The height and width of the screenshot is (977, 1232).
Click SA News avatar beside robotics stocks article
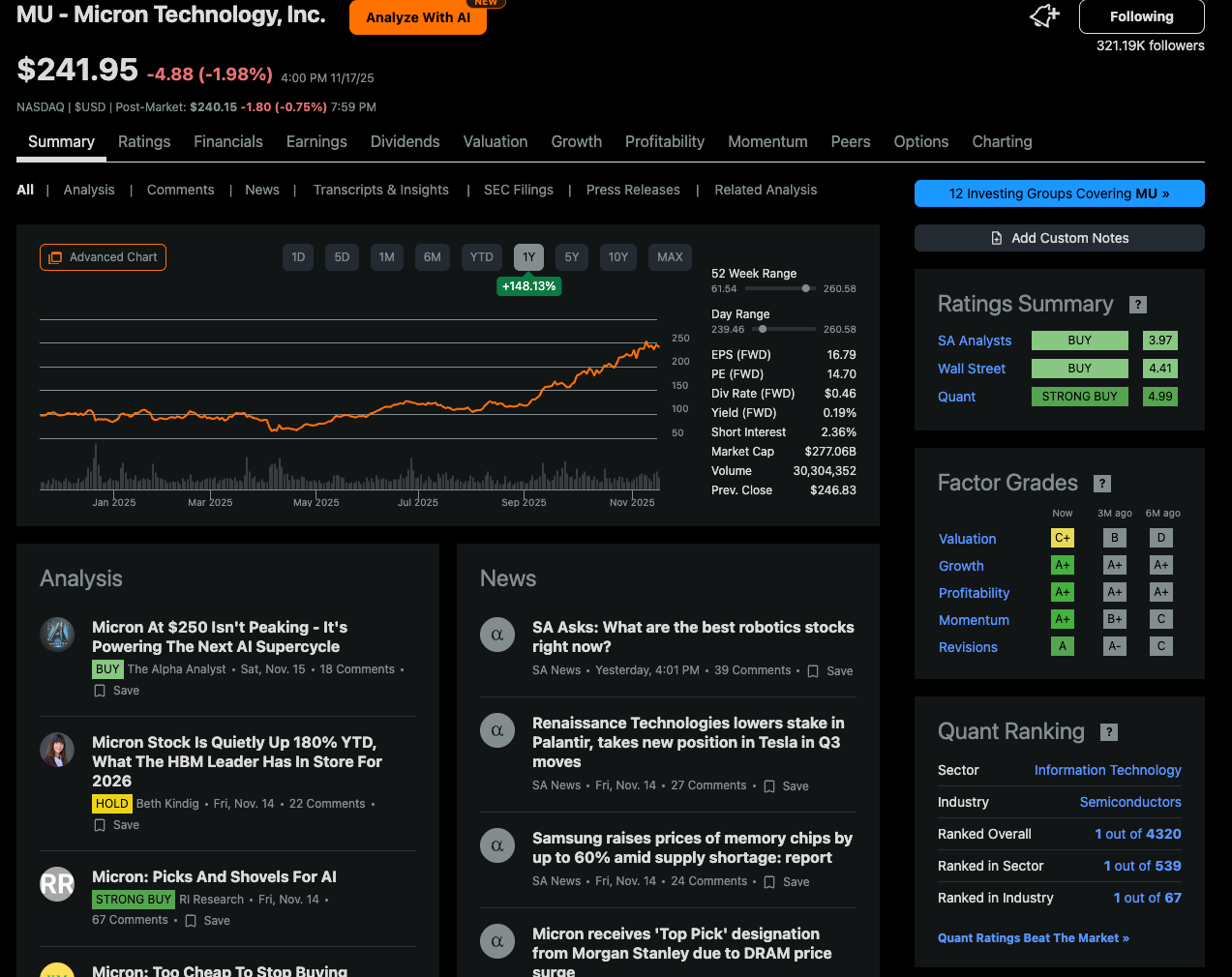[x=497, y=635]
